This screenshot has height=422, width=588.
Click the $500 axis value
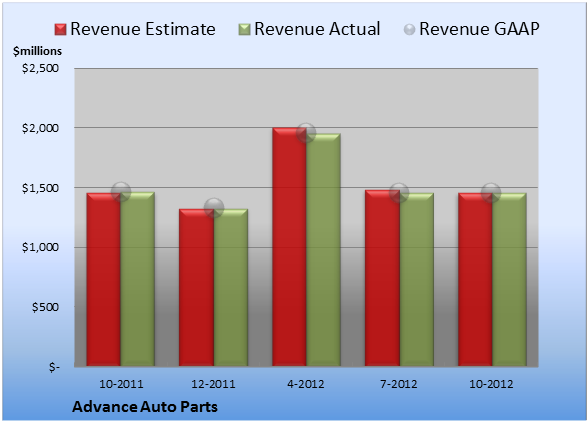pos(45,307)
